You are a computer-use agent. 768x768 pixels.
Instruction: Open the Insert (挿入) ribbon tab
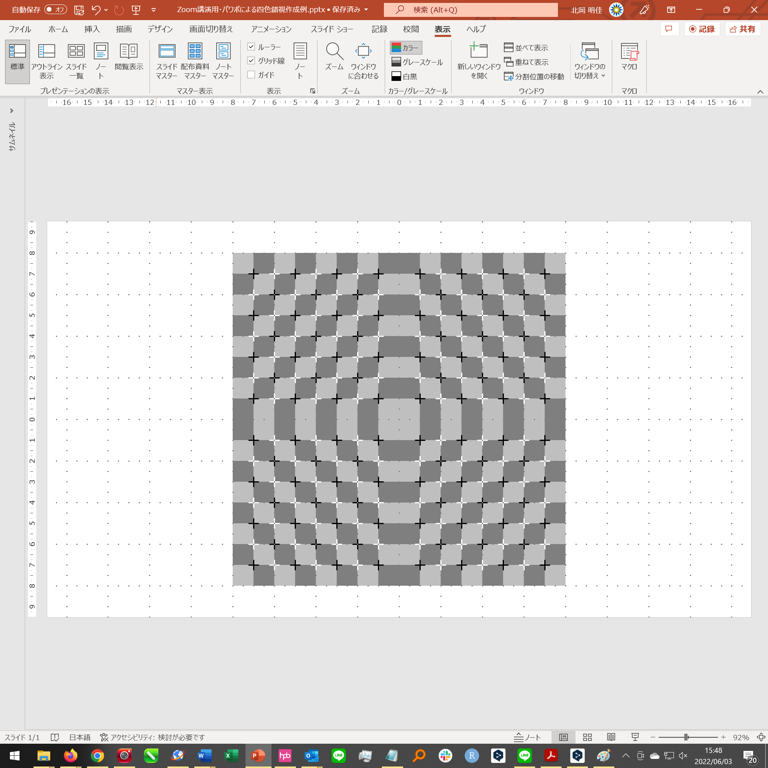[x=92, y=30]
